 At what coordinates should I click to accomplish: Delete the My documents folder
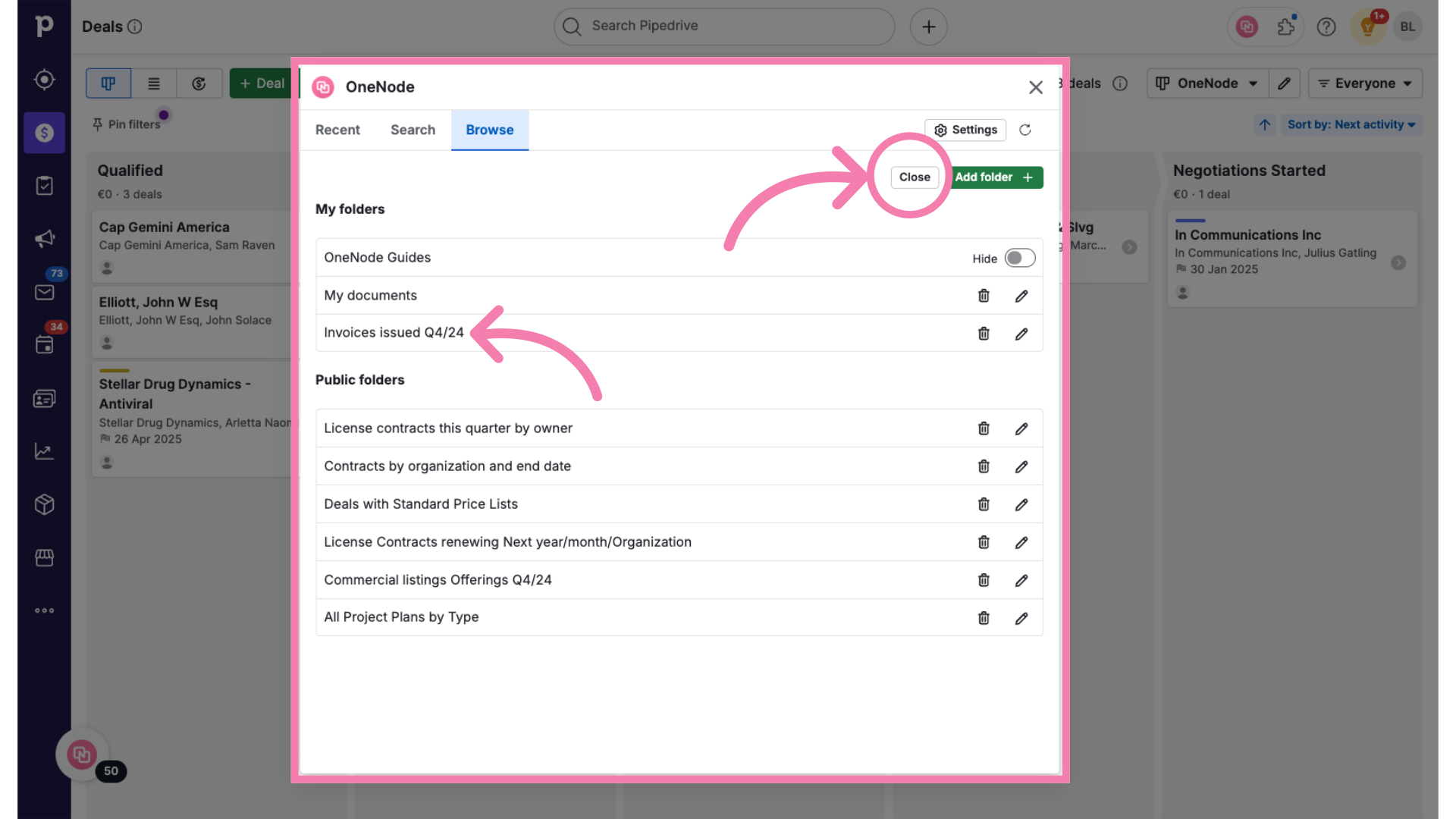tap(984, 296)
